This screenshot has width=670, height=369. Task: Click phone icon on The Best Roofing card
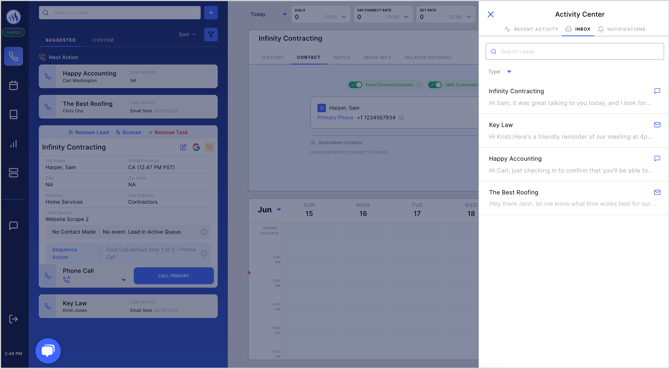[48, 107]
